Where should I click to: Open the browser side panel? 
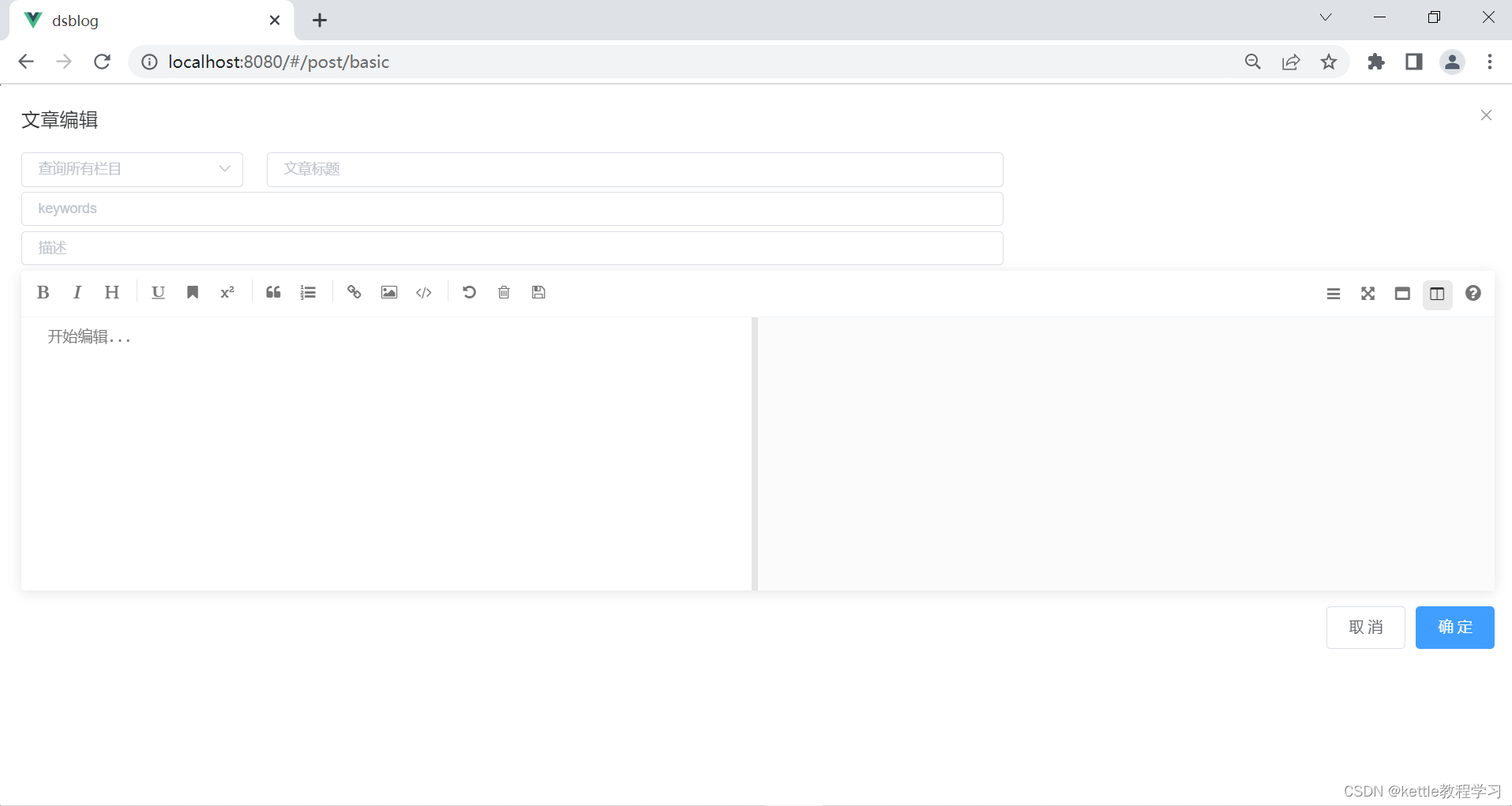1414,62
